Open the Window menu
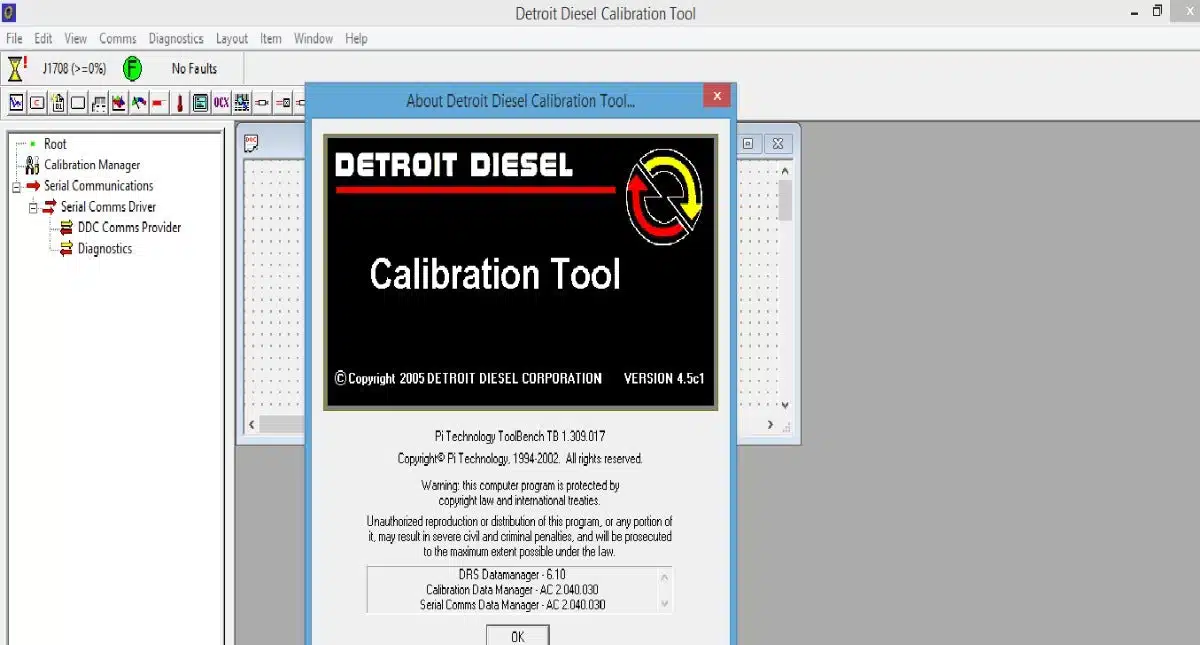Image resolution: width=1200 pixels, height=645 pixels. [313, 39]
